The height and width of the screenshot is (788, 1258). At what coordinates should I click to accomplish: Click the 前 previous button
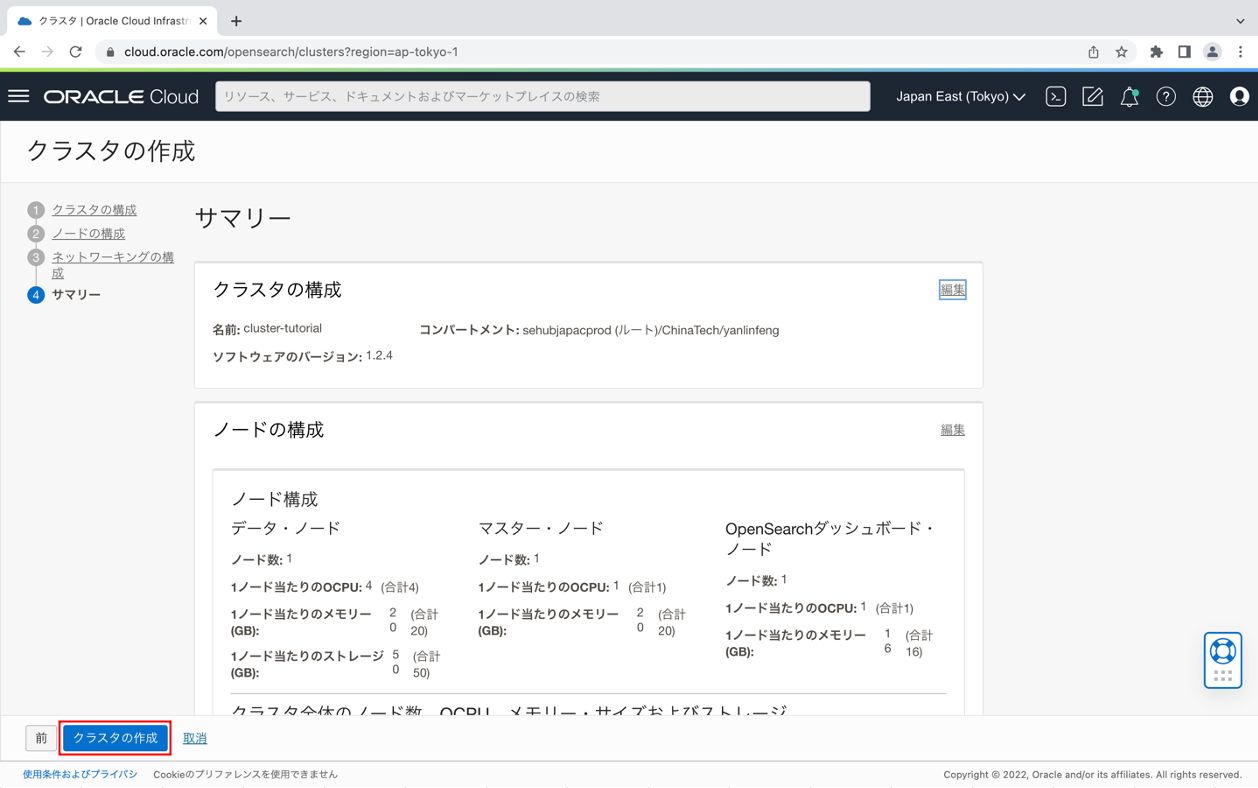[x=41, y=737]
